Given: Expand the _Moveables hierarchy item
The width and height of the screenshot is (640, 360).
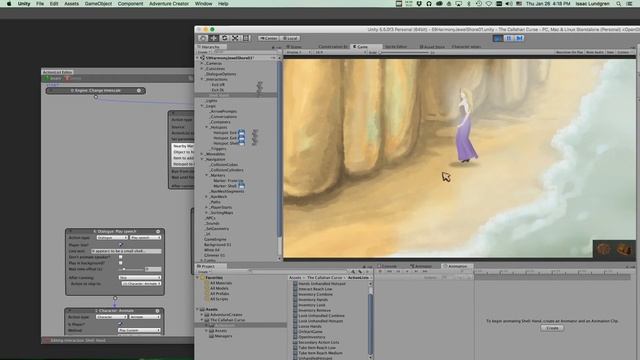Looking at the screenshot, I should click(x=202, y=154).
